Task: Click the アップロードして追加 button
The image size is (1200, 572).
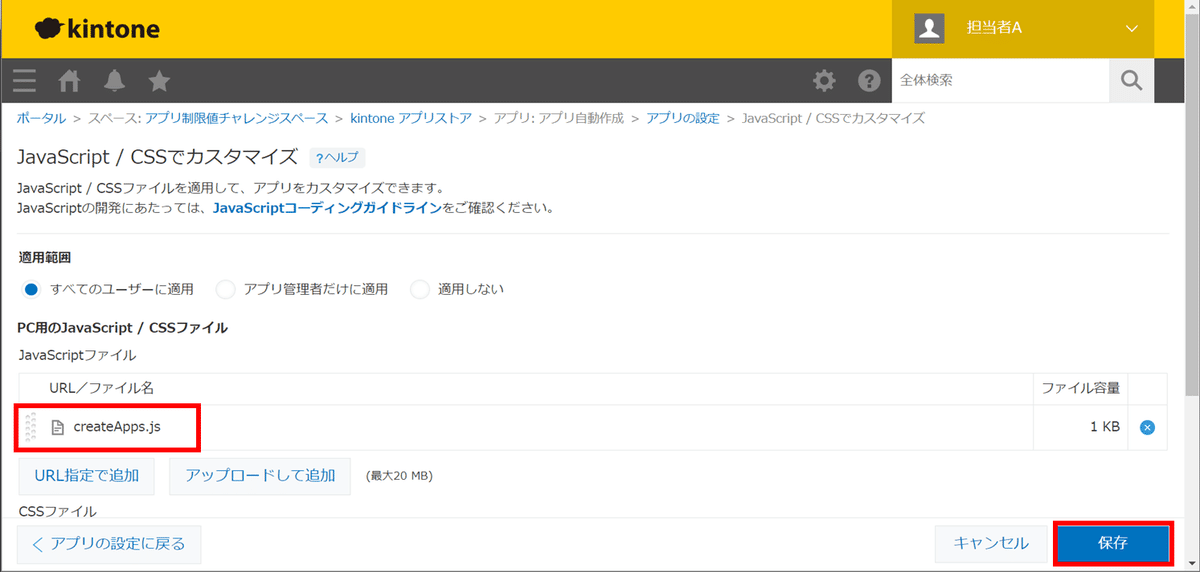Action: tap(260, 475)
